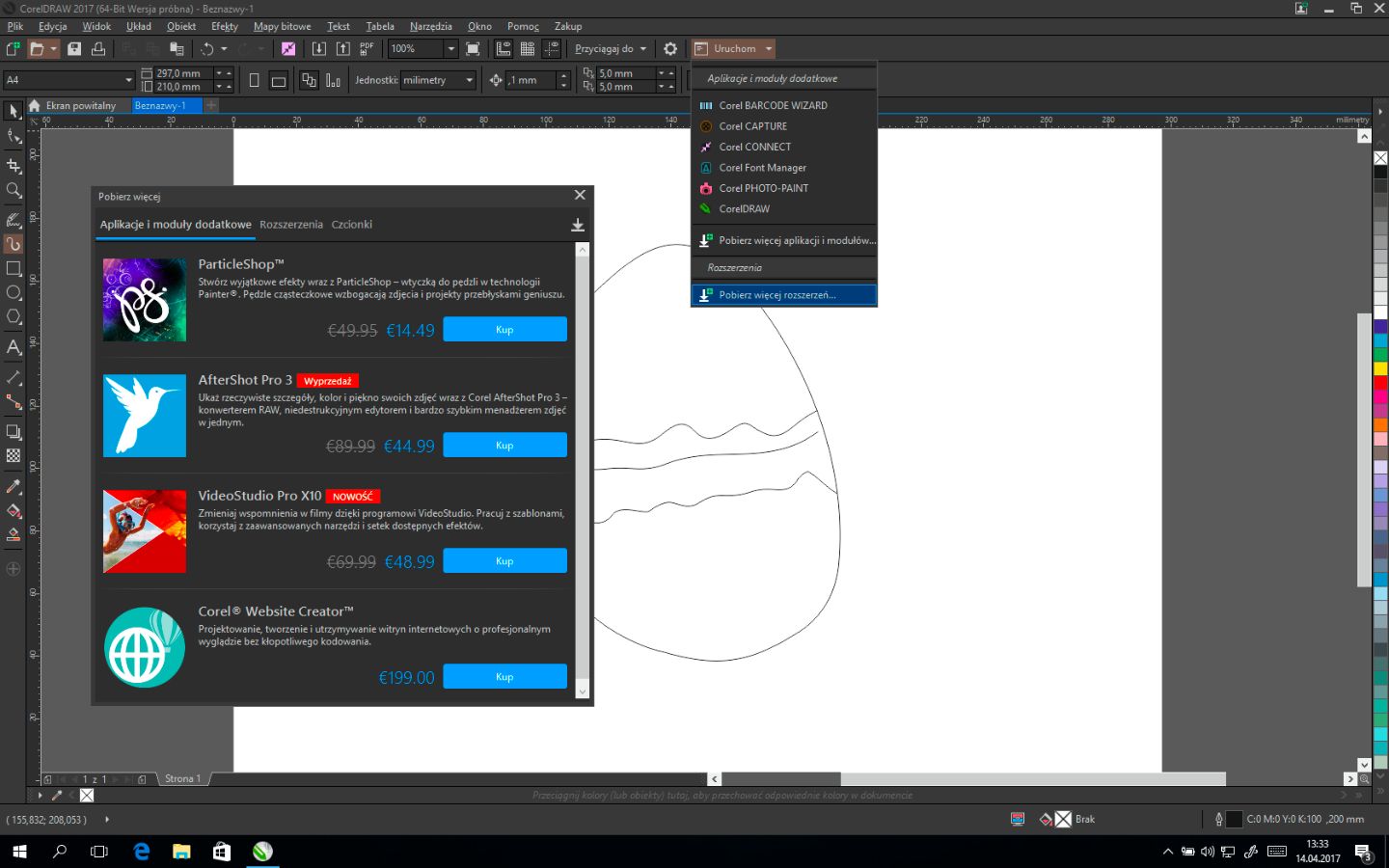
Task: Click the Full-screen preview icon
Action: (473, 48)
